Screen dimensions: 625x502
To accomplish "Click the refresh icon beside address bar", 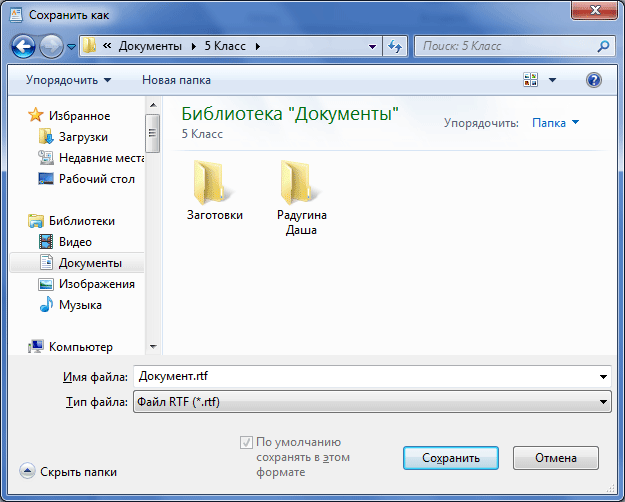I will coord(394,46).
